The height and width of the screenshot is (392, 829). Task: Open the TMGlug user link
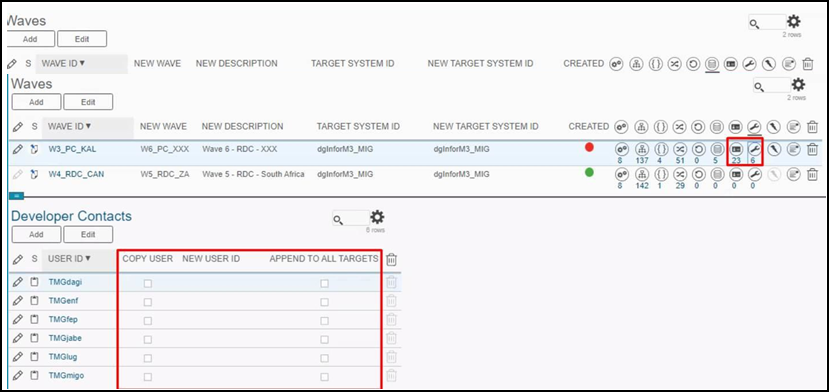coord(62,357)
